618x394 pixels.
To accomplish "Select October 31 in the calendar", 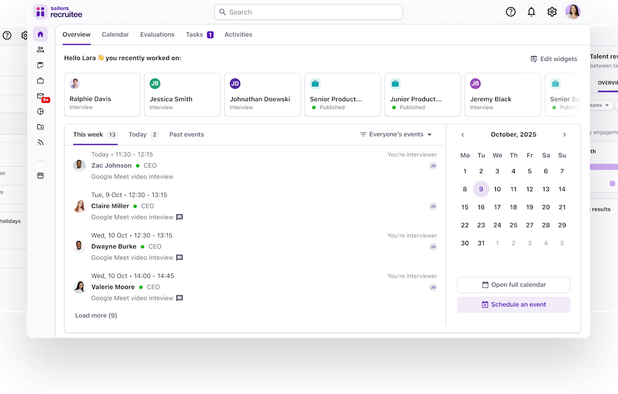I will click(x=481, y=243).
